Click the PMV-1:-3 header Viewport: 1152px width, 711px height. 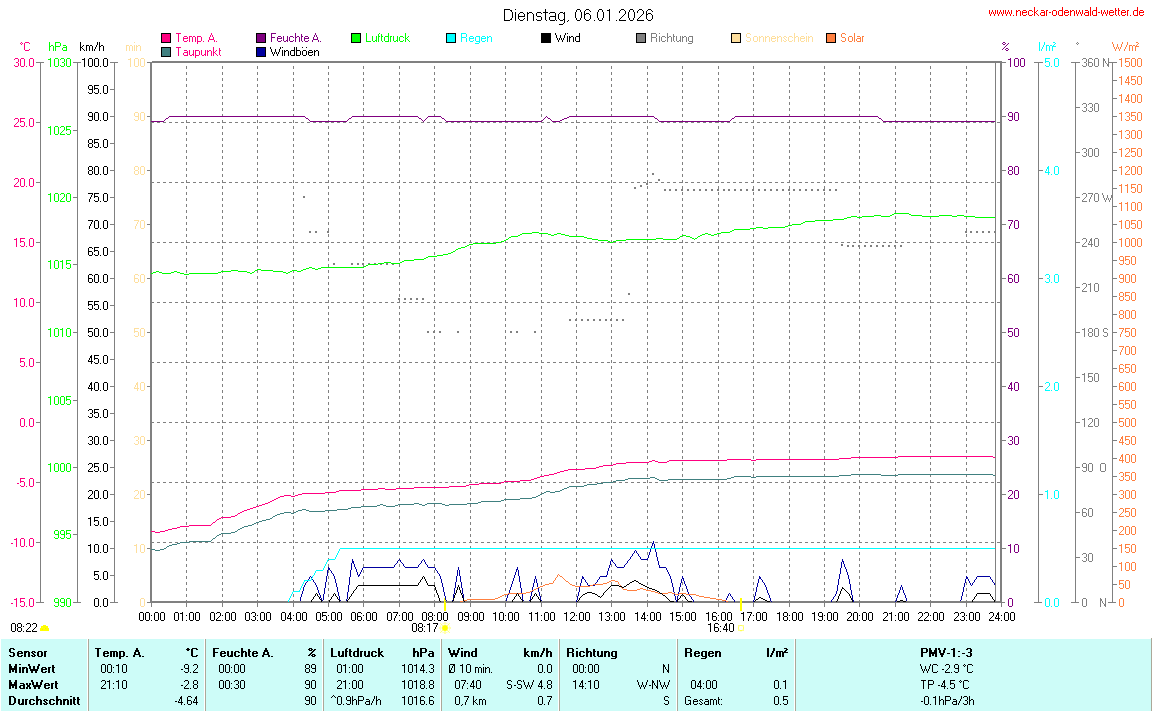point(948,653)
